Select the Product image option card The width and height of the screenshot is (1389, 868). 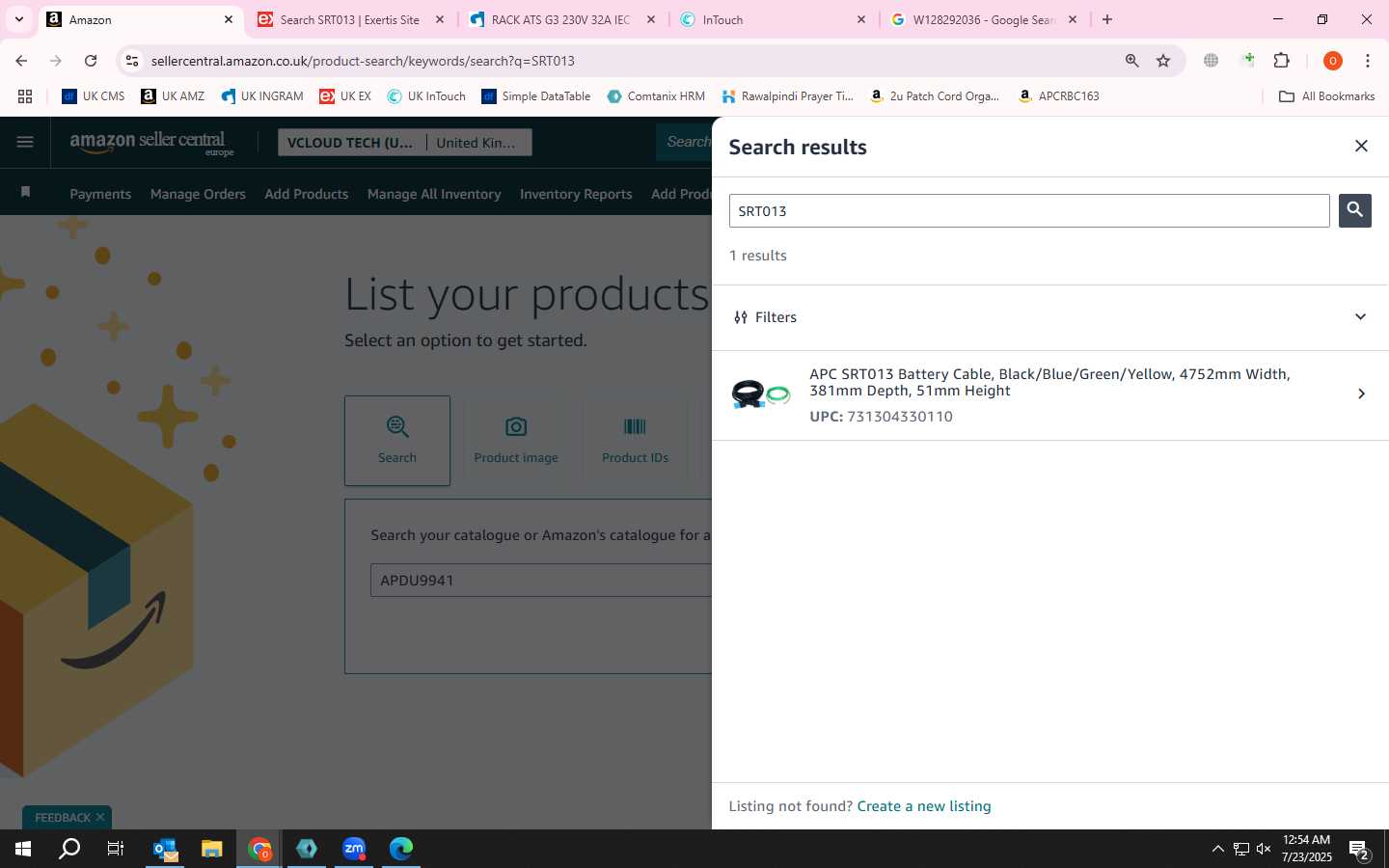click(516, 441)
